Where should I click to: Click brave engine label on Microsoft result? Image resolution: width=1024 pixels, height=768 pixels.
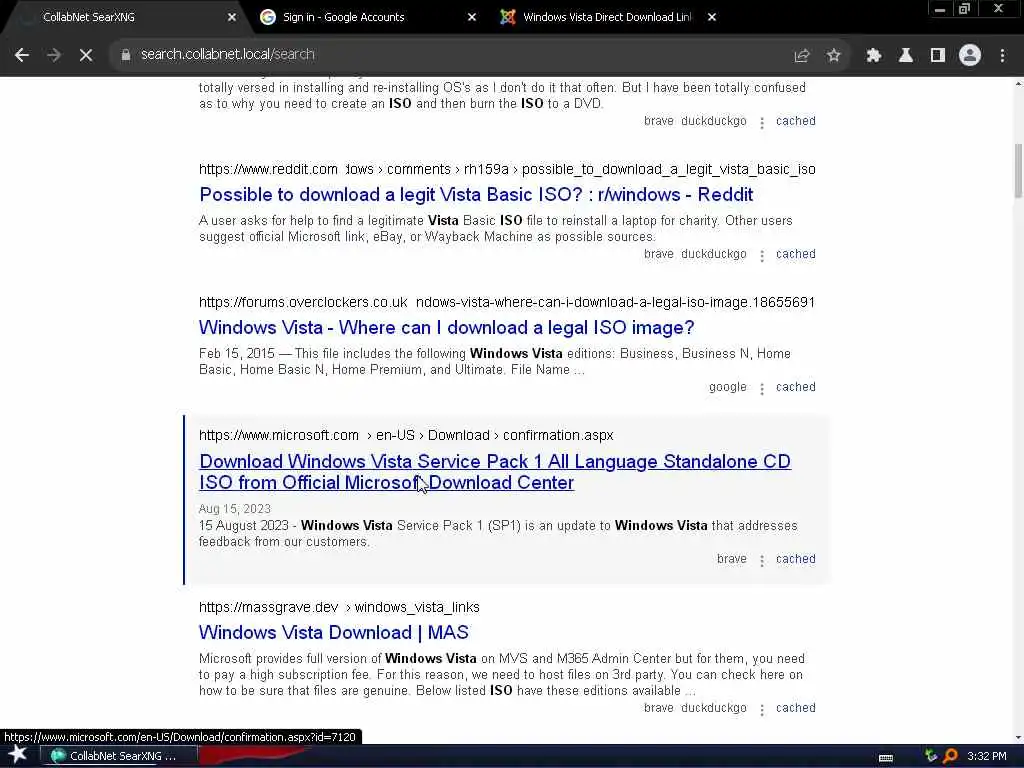coord(731,559)
